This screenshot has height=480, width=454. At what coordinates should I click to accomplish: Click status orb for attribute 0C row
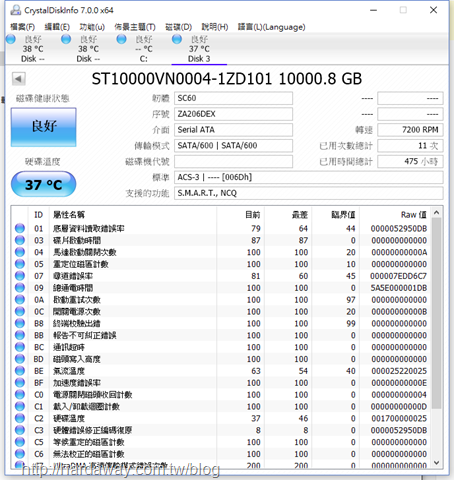tap(20, 311)
